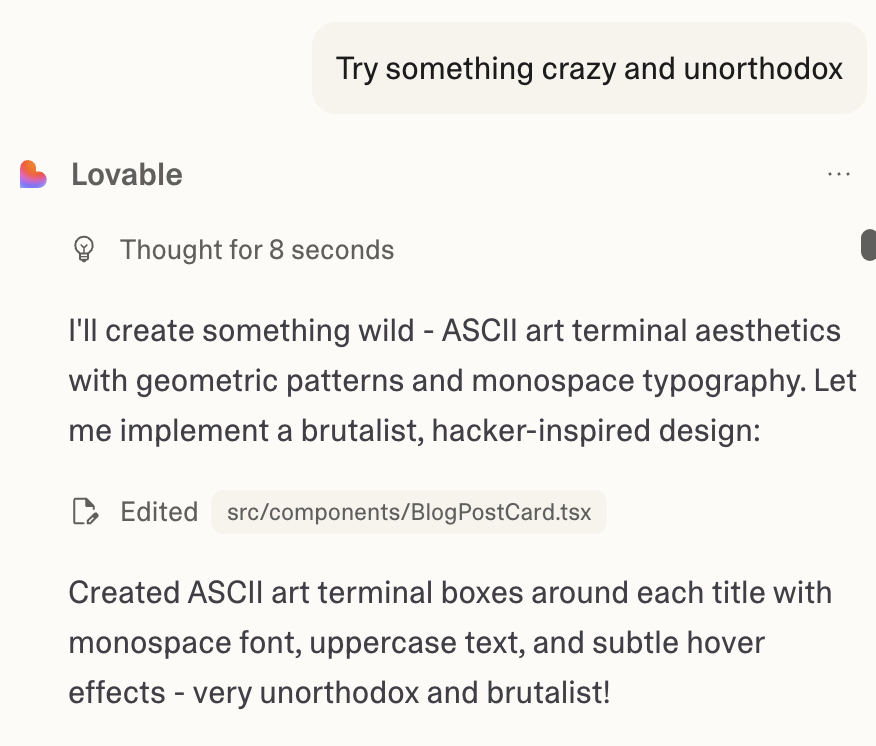
Task: Click the lightbulb thinking icon
Action: pyautogui.click(x=85, y=249)
